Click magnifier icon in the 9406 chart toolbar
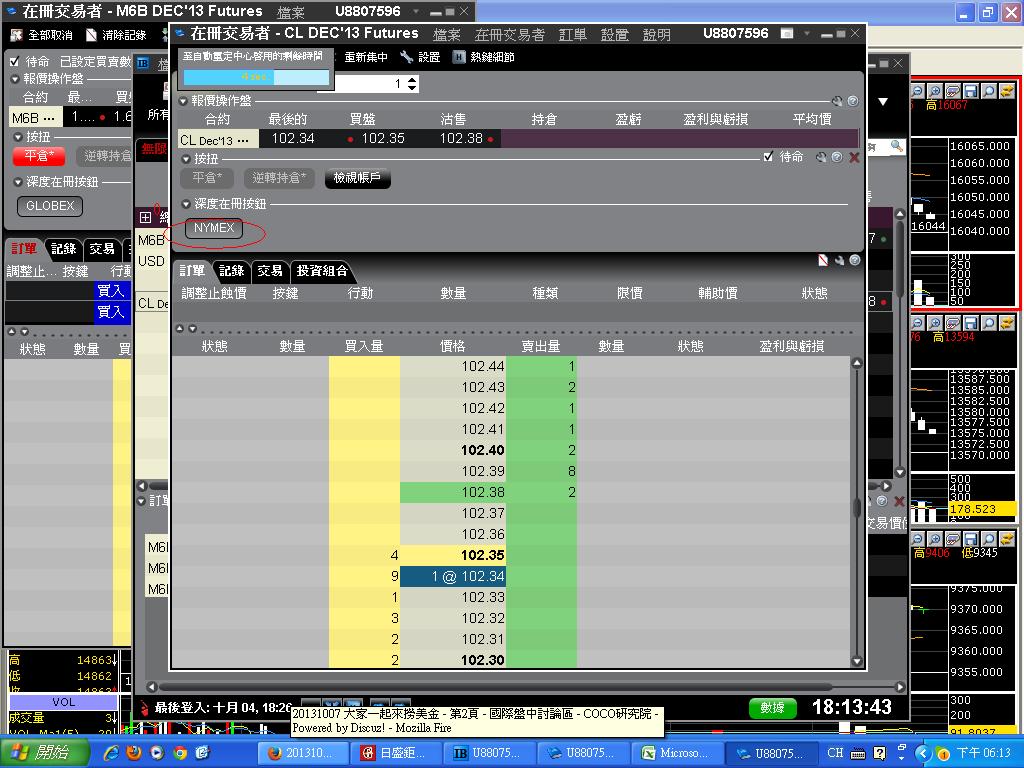 click(989, 539)
